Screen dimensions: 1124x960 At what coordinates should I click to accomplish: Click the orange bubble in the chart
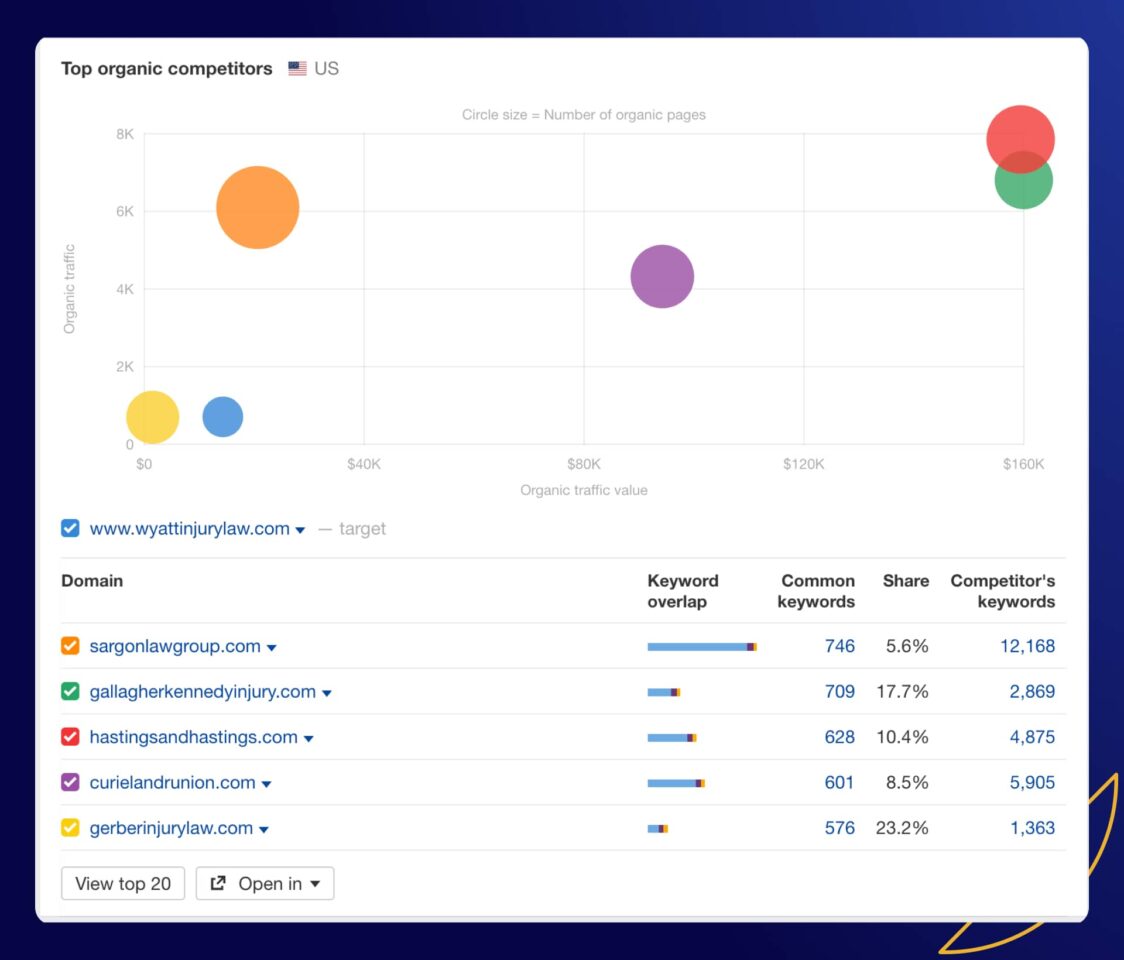click(257, 208)
